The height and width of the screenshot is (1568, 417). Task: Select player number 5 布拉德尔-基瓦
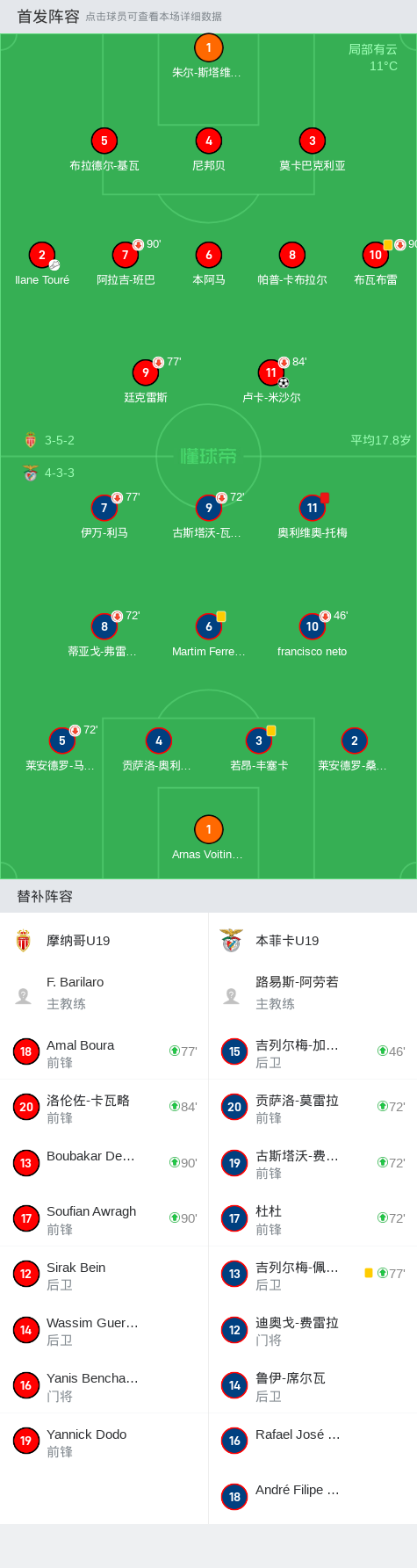coord(104,141)
